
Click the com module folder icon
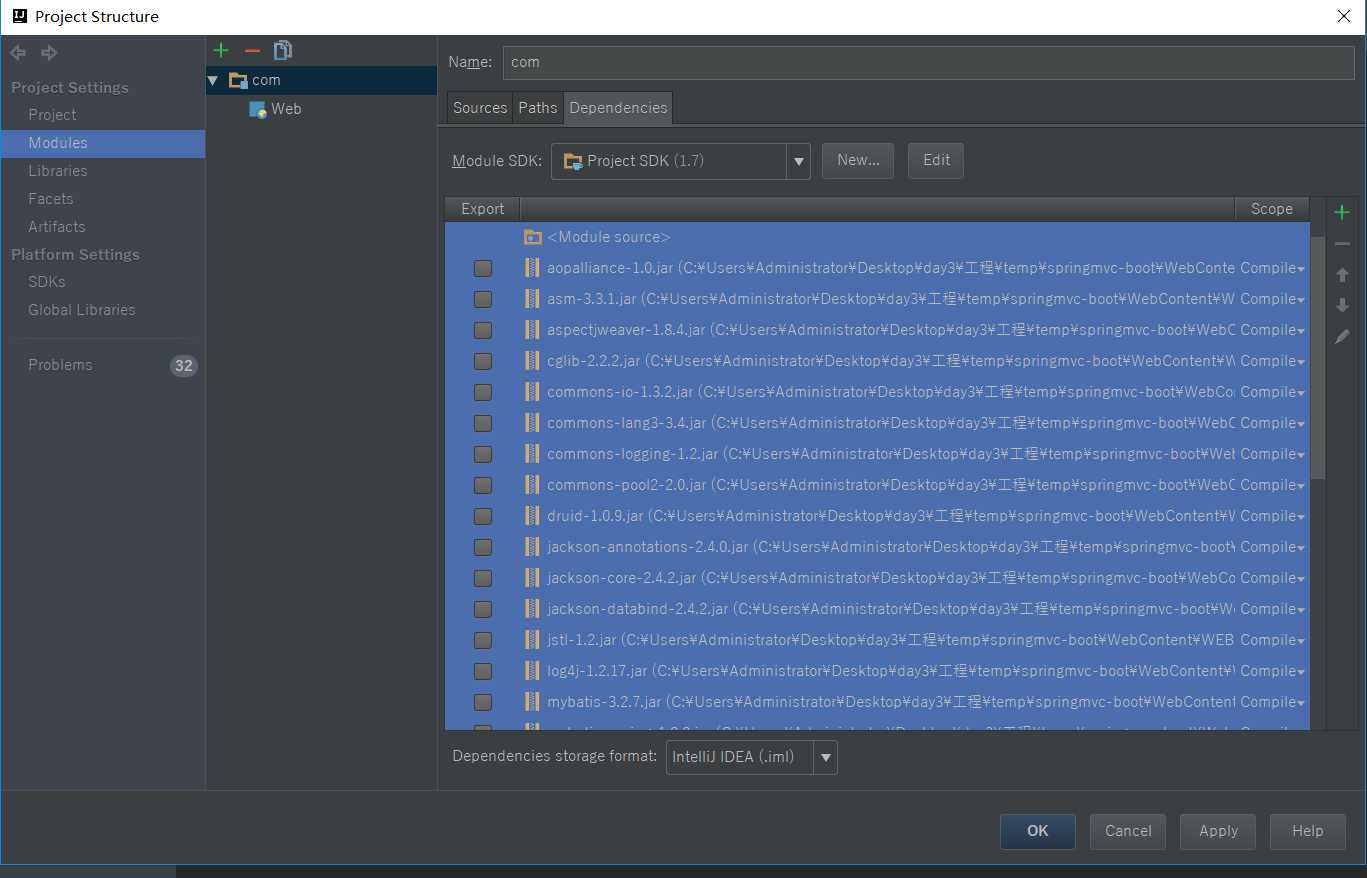(x=238, y=80)
